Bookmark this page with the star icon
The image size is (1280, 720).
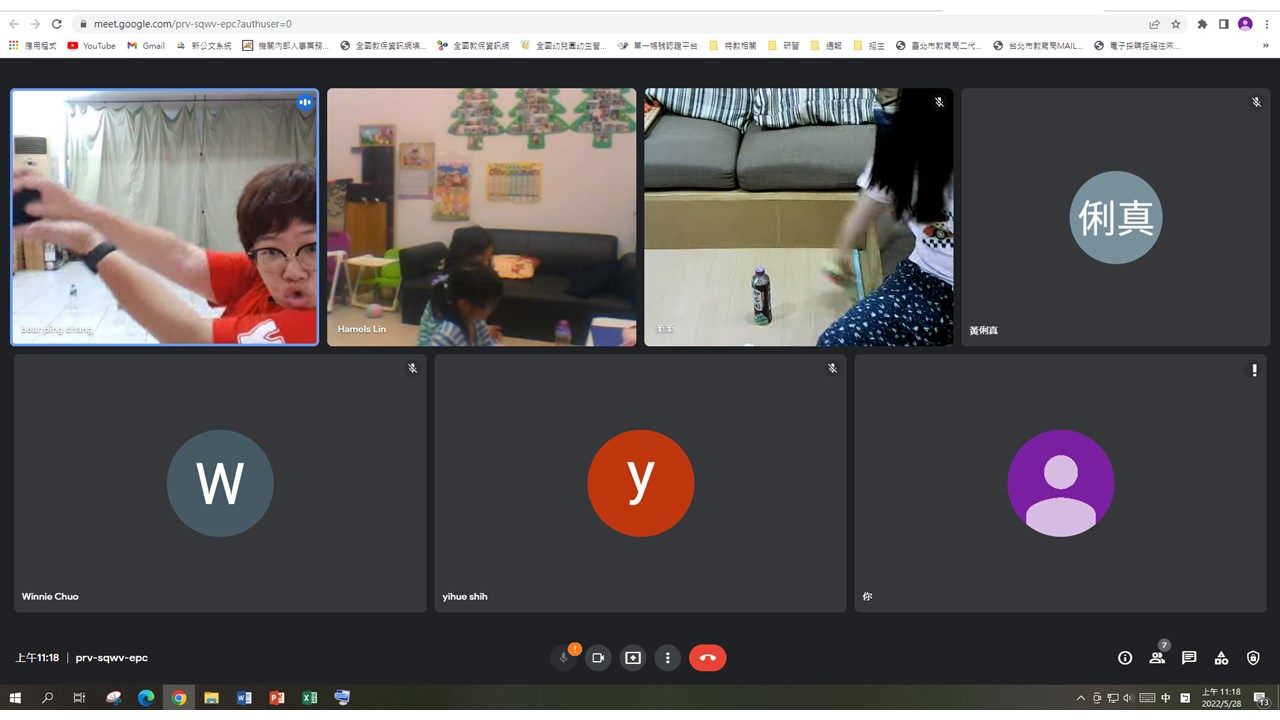click(x=1176, y=24)
